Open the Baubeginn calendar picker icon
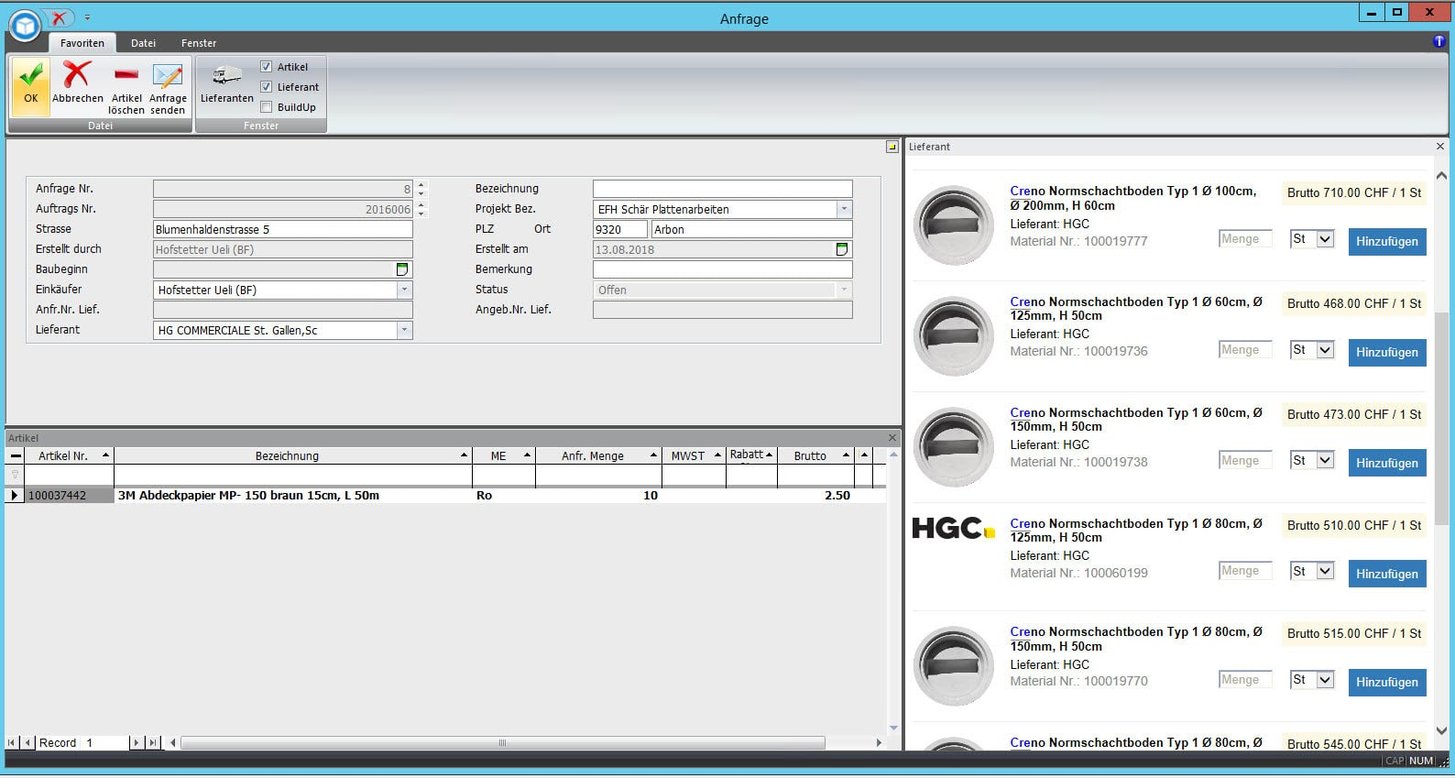The image size is (1455, 778). coord(402,270)
